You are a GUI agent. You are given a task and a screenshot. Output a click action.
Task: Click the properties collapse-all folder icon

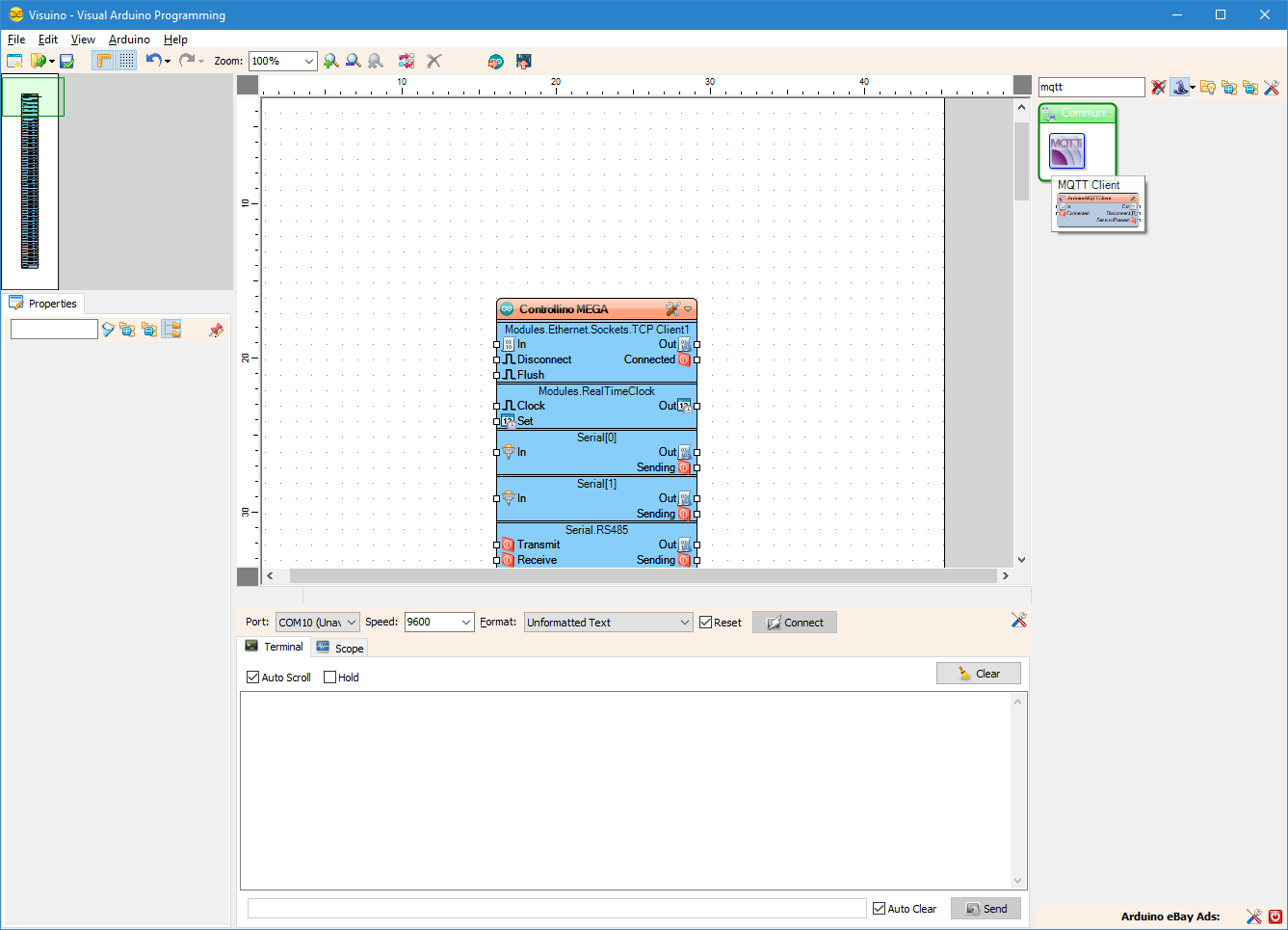tap(149, 330)
